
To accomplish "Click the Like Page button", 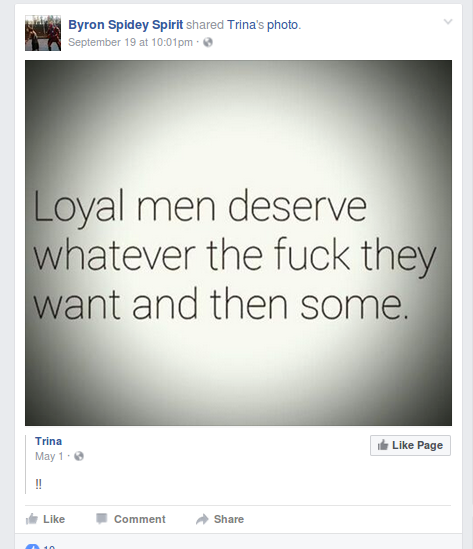I will tap(410, 445).
